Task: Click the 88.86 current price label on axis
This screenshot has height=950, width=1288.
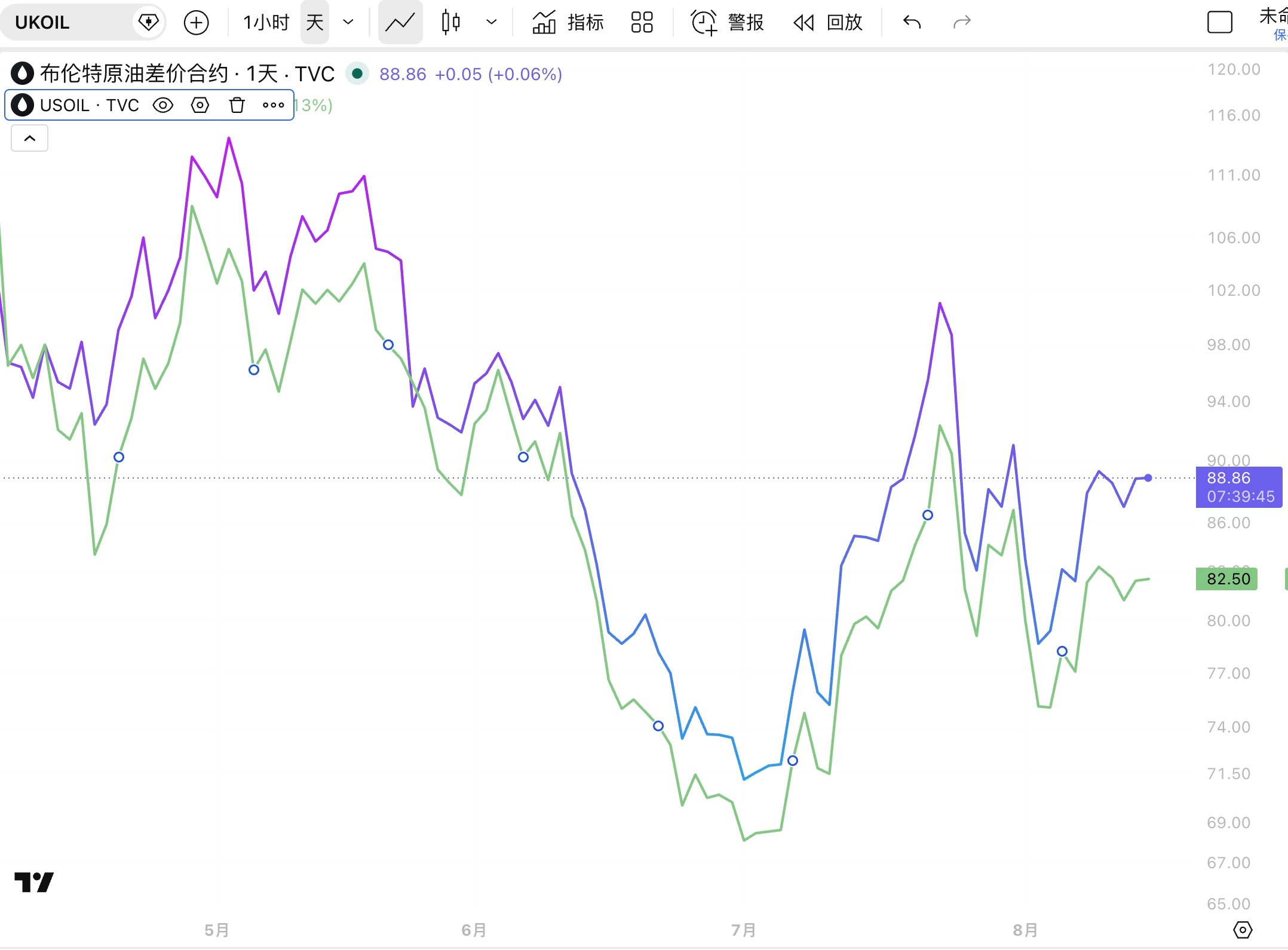Action: 1239,487
